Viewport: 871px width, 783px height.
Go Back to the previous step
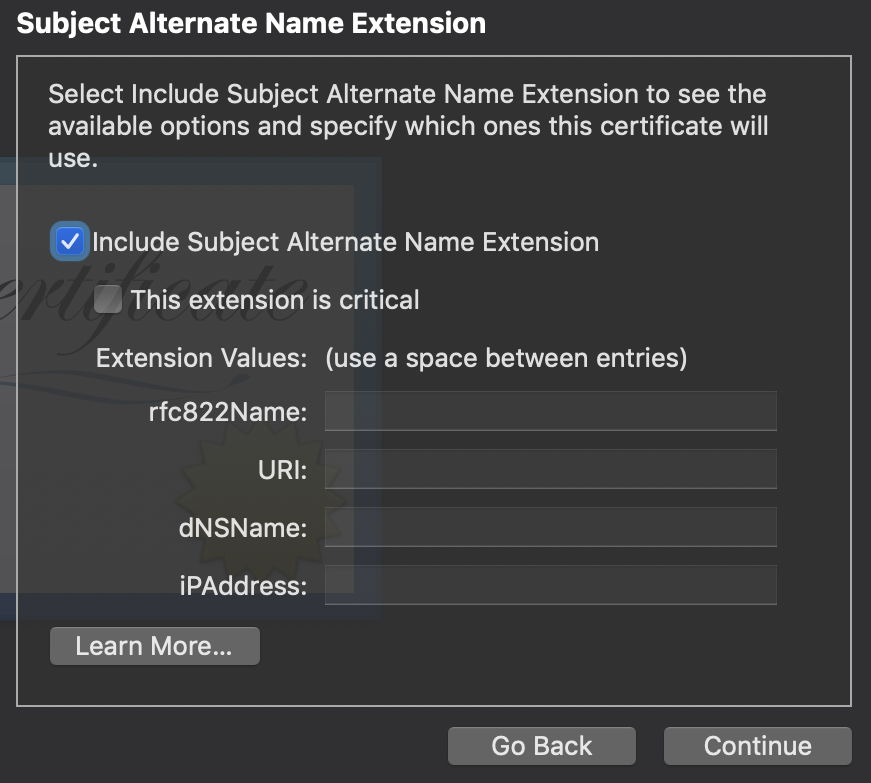coord(541,746)
